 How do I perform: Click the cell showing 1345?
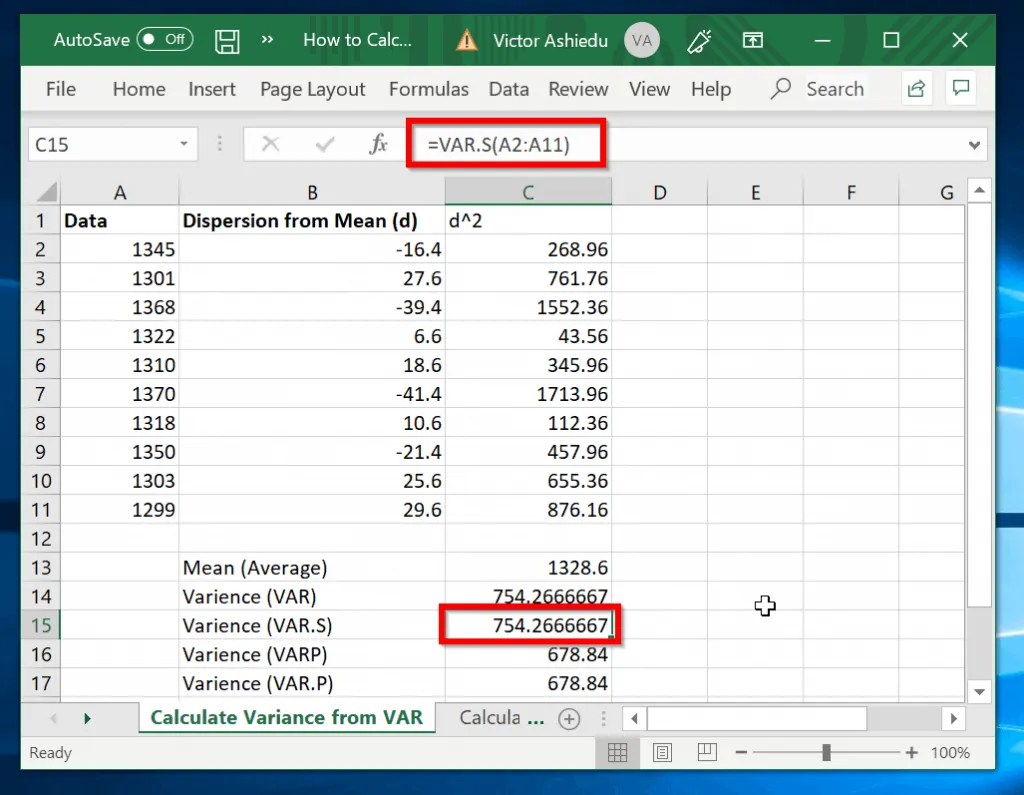coord(120,250)
